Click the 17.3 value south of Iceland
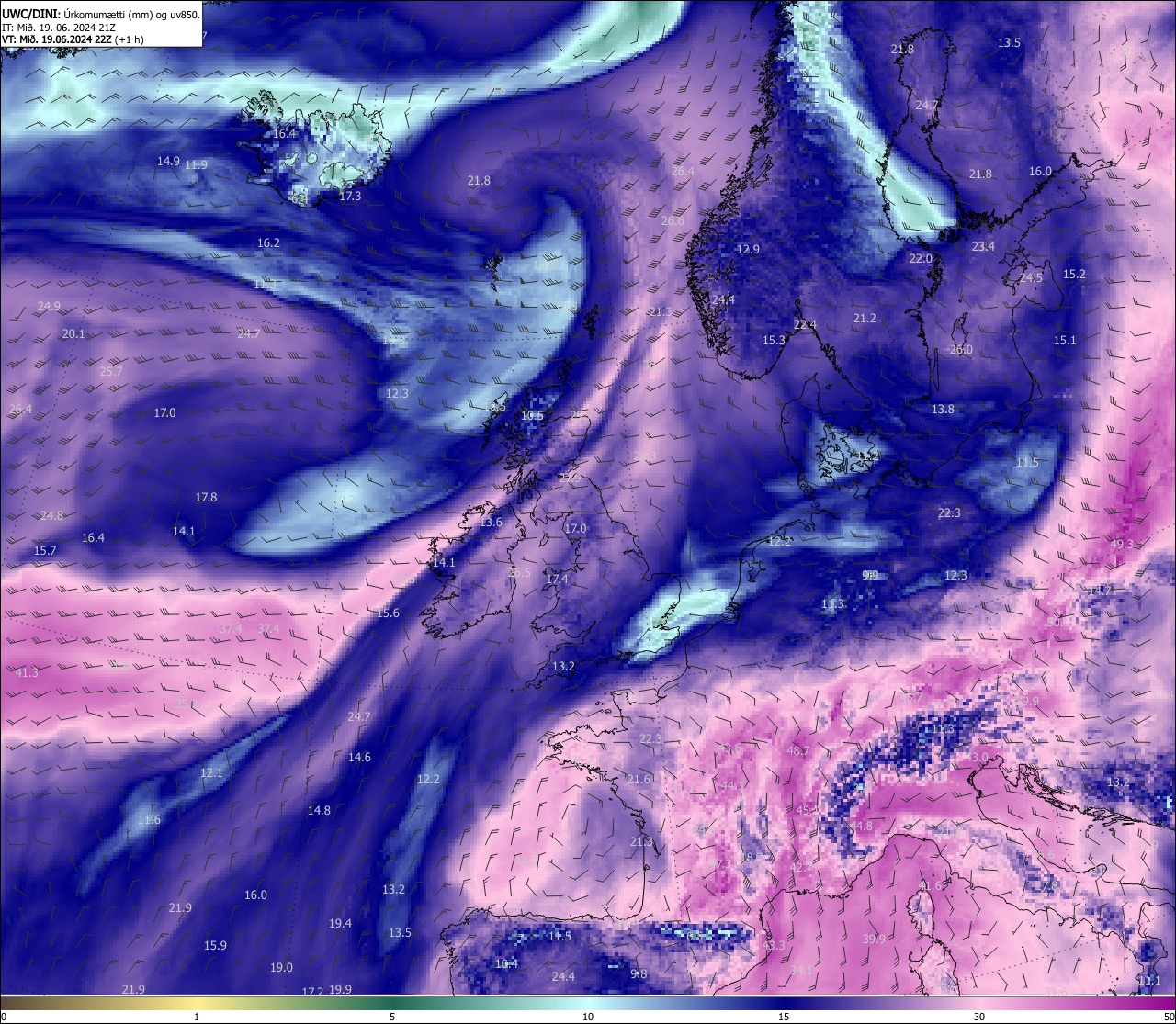1176x1024 pixels. (350, 196)
